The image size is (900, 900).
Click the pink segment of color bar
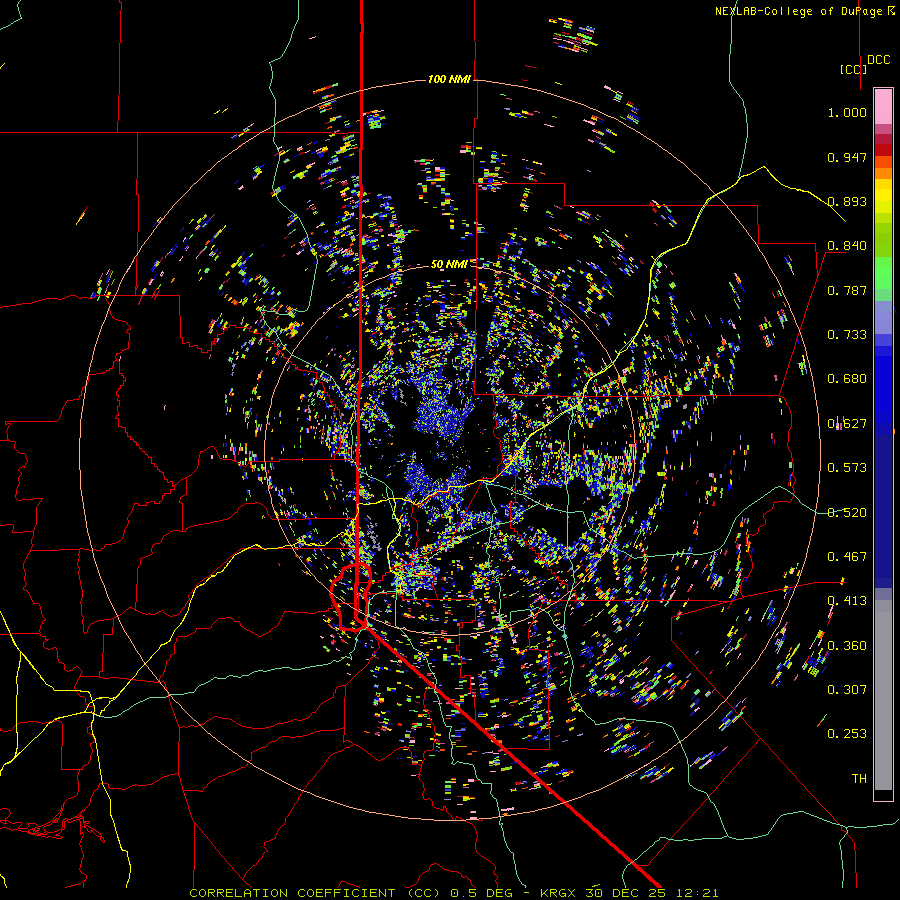click(x=883, y=107)
